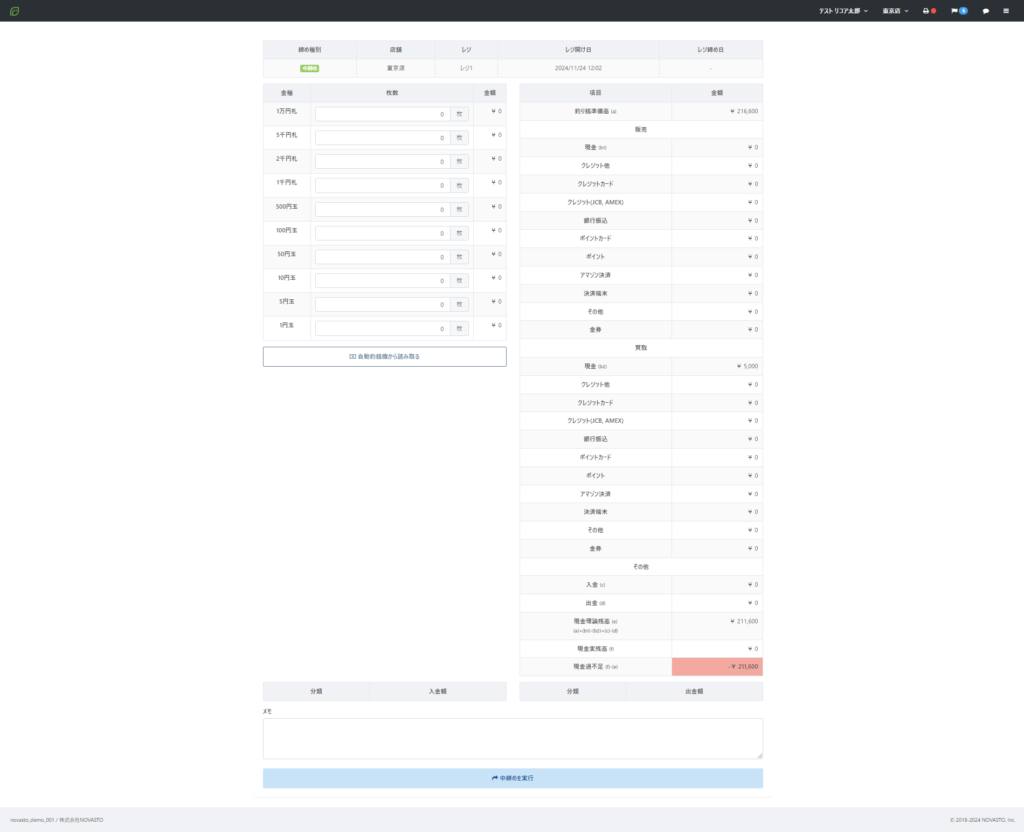The image size is (1024, 832).
Task: Click 自動釣銭機から読み取る button
Action: (385, 357)
